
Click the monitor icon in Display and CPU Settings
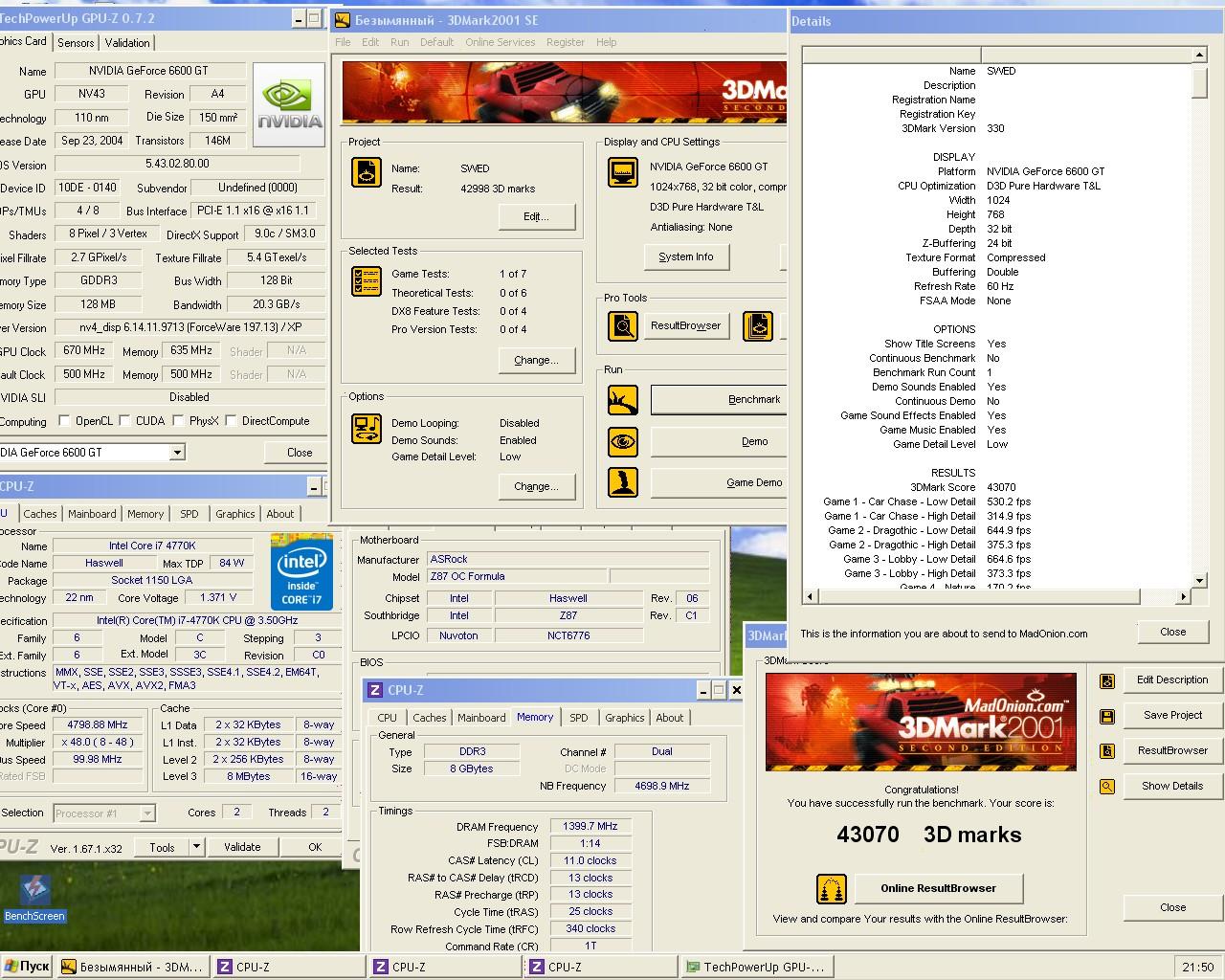623,172
